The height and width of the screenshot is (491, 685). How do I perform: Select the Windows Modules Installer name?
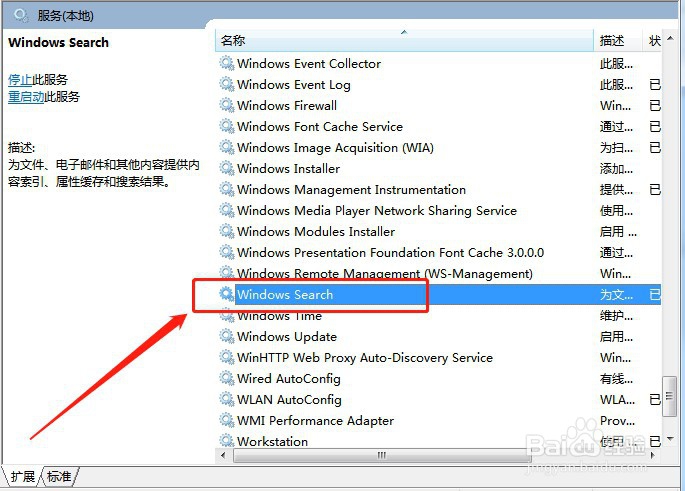(x=316, y=232)
